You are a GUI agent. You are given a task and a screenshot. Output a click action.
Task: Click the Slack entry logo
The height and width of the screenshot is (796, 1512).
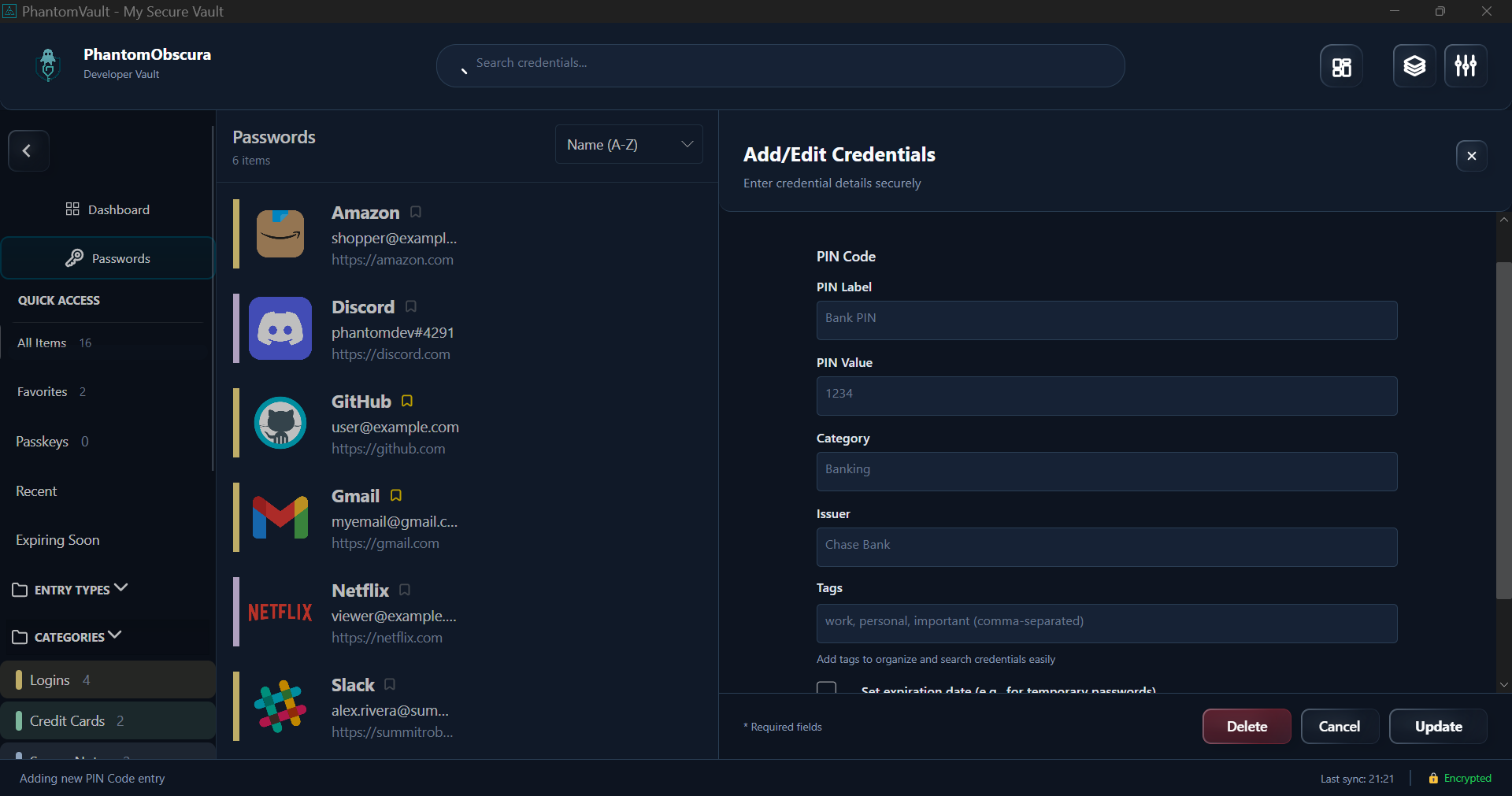coord(280,706)
